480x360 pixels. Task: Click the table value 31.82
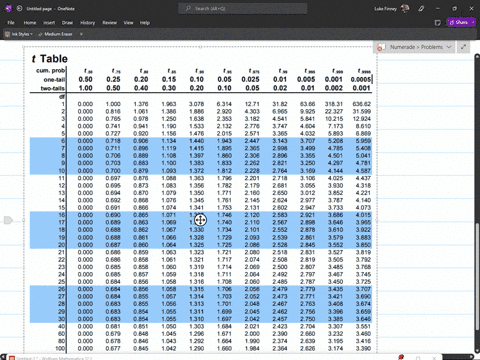pos(280,104)
